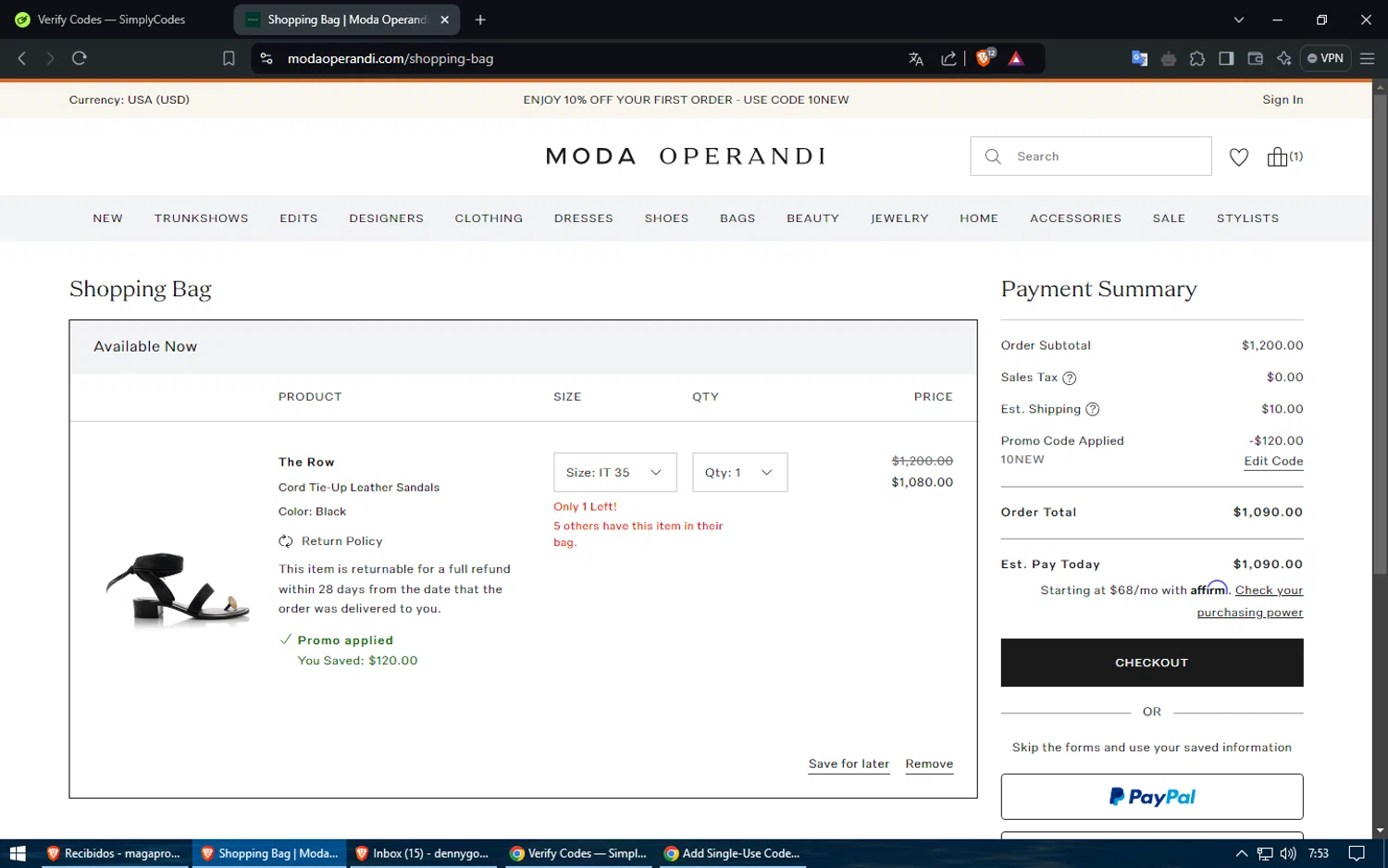Open the SALE menu

click(x=1169, y=218)
